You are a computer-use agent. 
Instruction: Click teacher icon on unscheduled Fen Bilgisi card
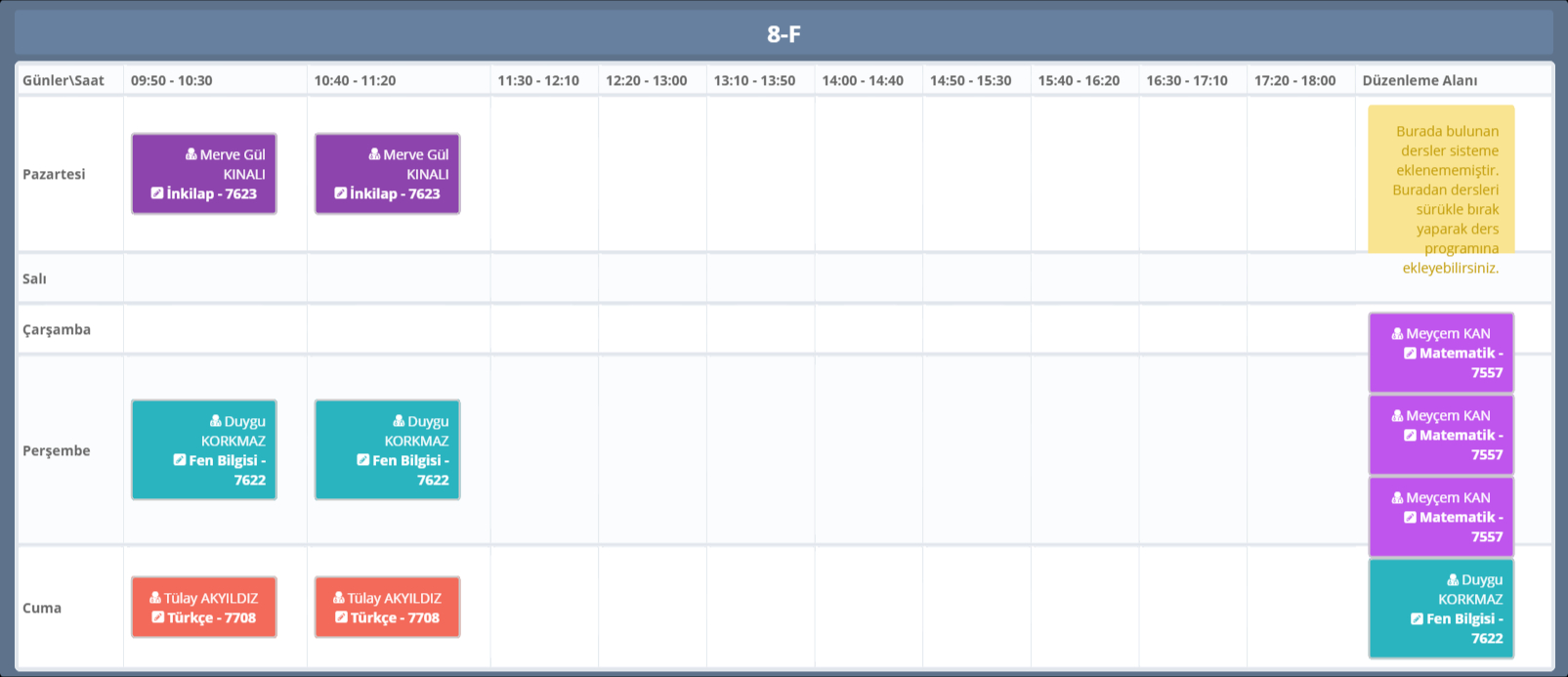tap(1453, 579)
